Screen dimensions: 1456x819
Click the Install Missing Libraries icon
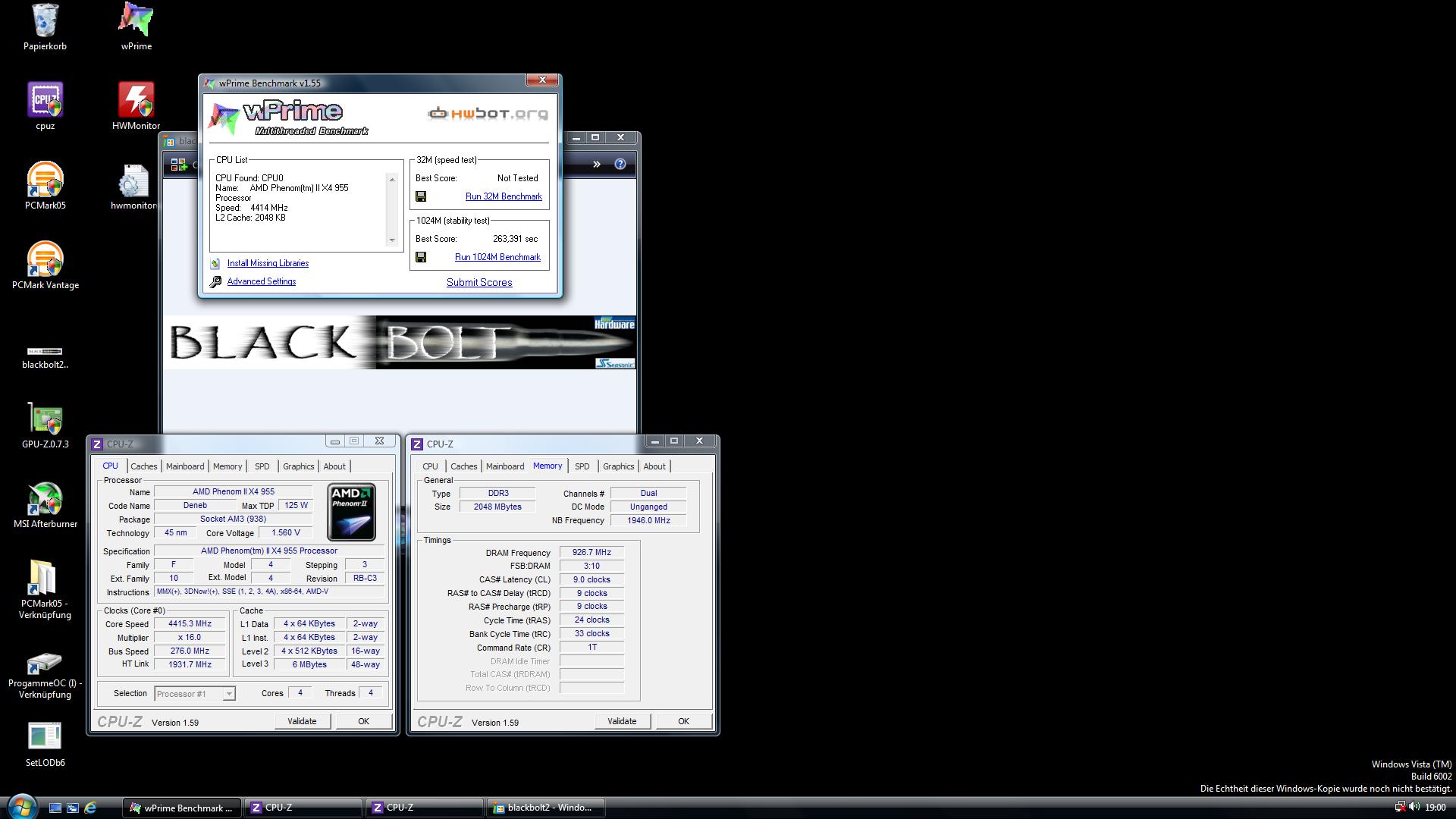pyautogui.click(x=215, y=263)
